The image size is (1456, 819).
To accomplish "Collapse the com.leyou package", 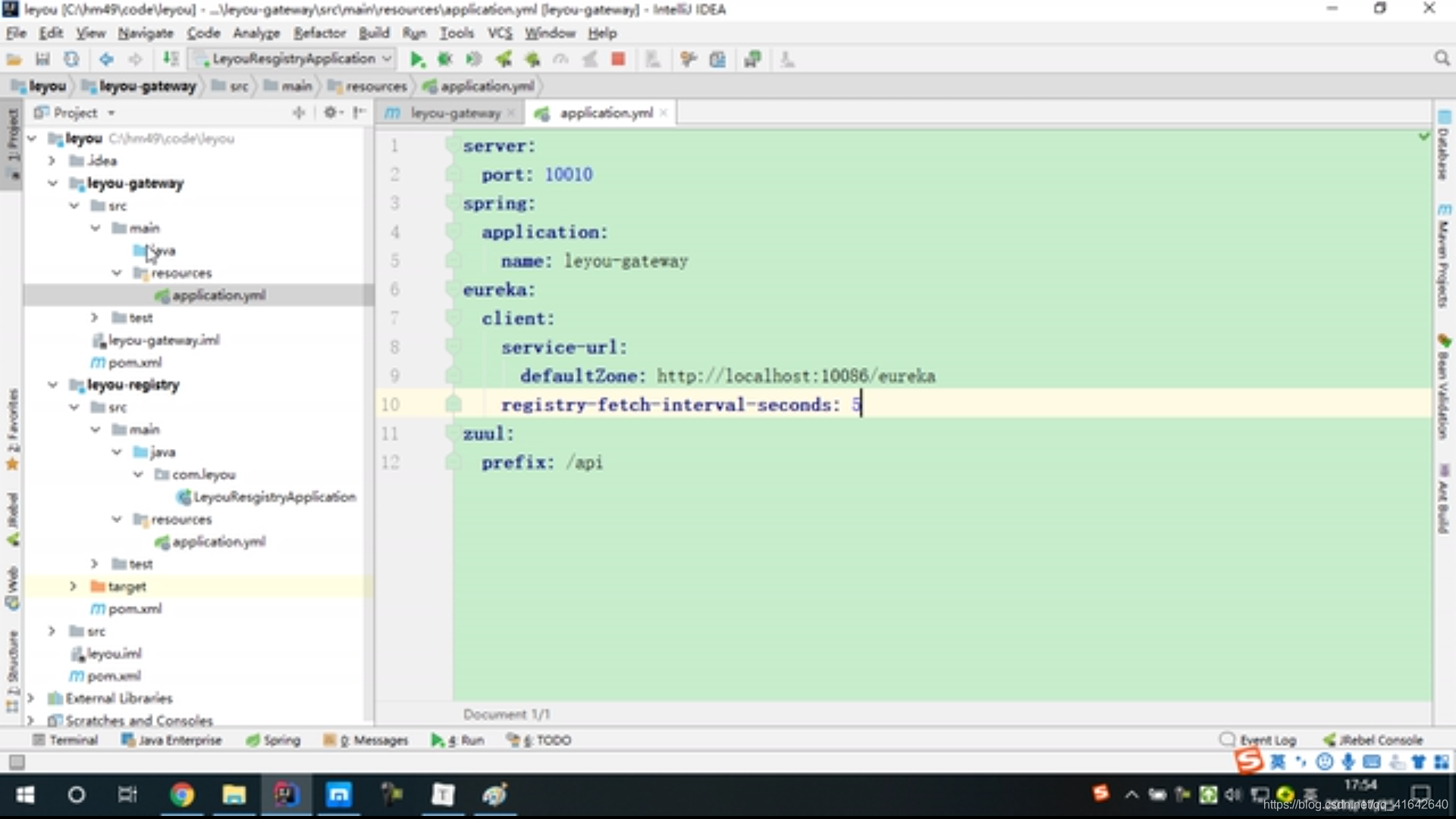I will (137, 475).
